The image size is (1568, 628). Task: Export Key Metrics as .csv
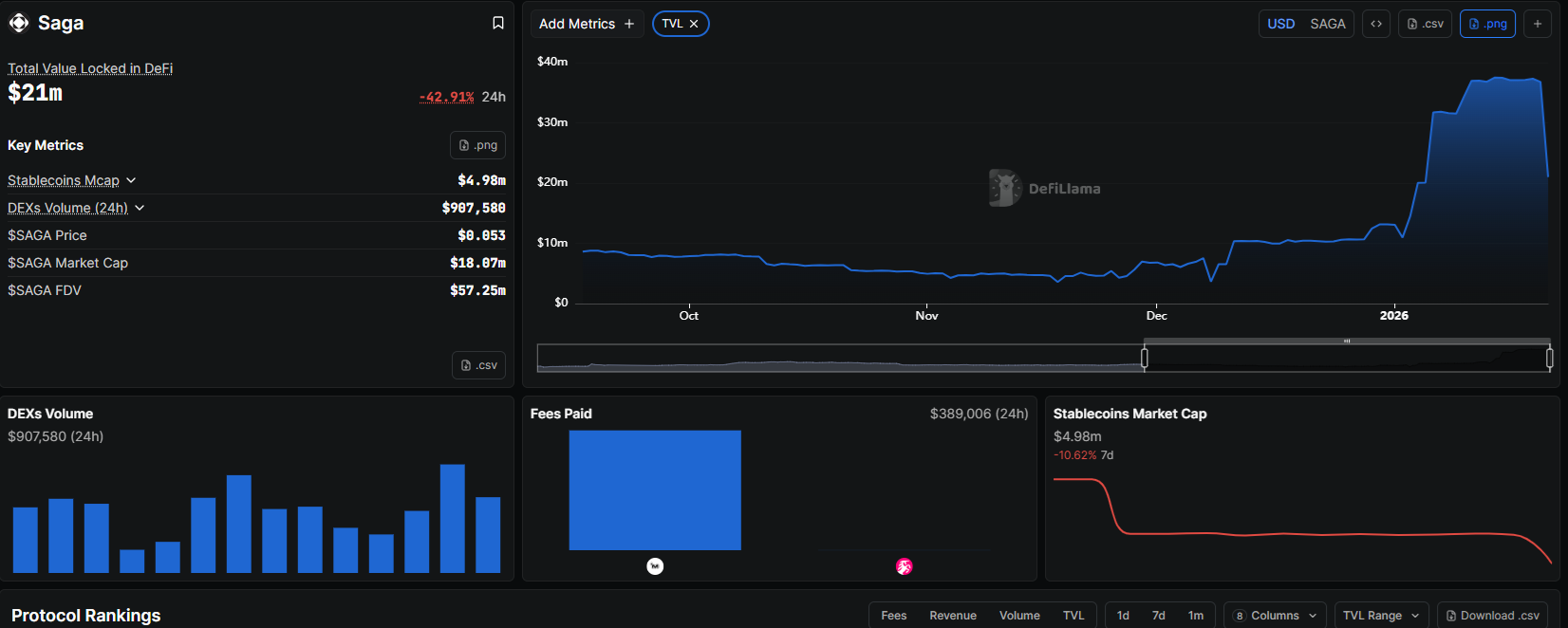[478, 365]
